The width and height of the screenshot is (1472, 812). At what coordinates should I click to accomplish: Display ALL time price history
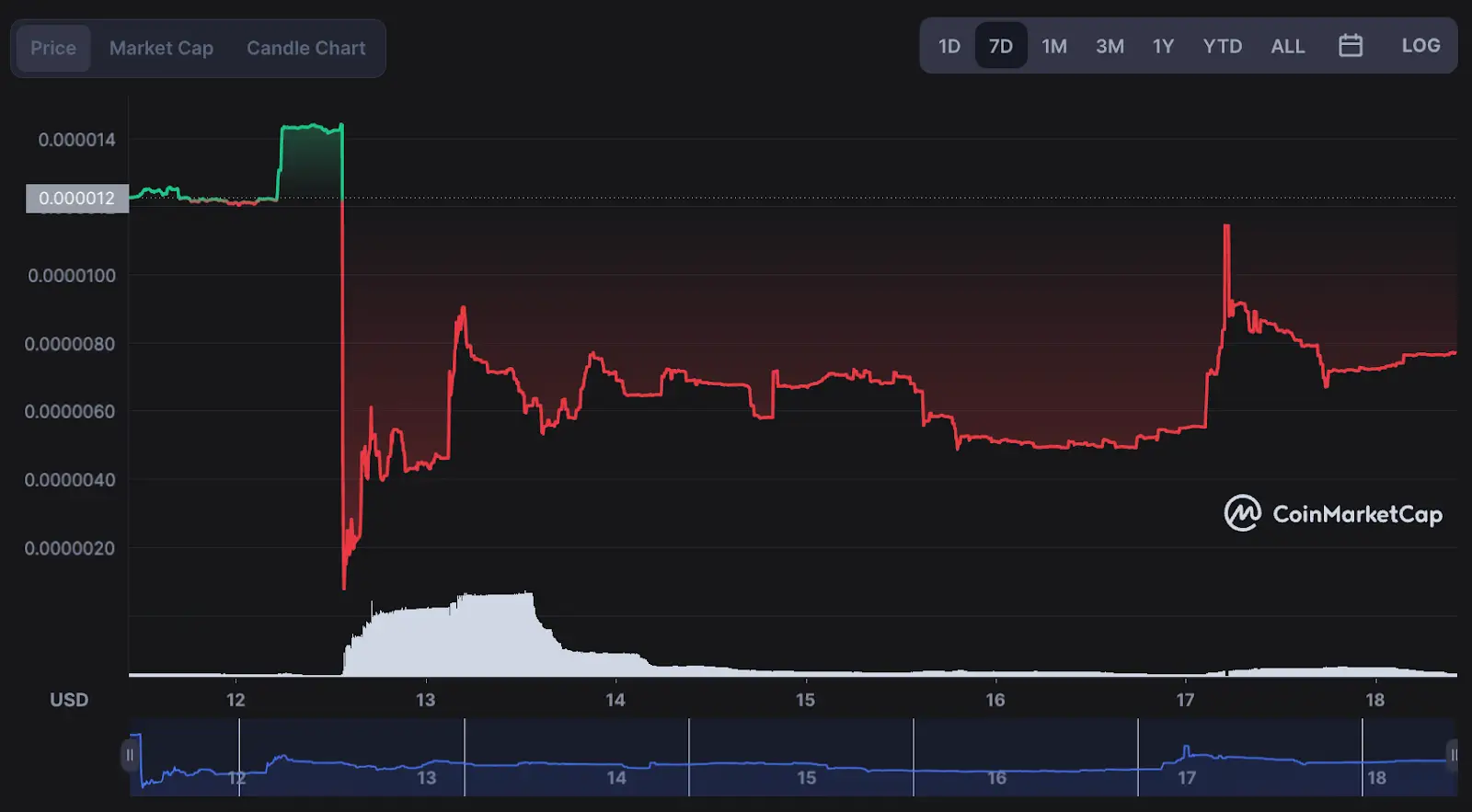(1288, 46)
